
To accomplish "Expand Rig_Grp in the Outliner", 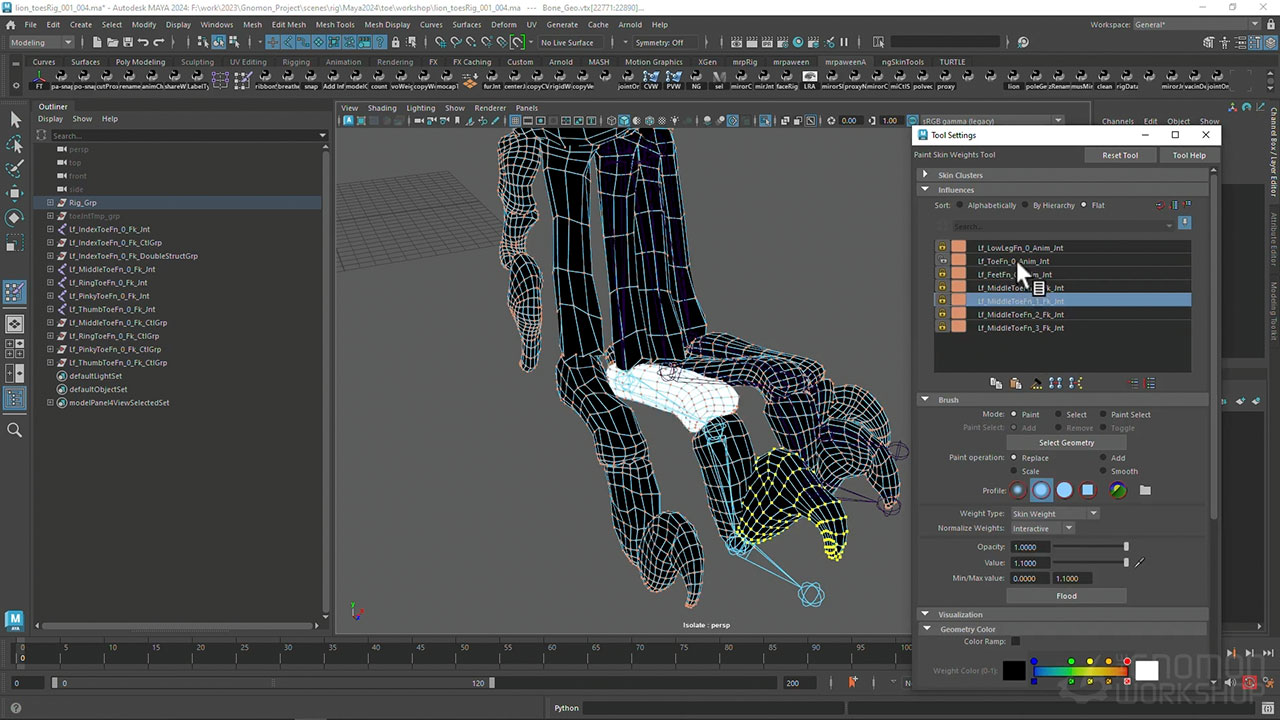I will click(x=50, y=202).
